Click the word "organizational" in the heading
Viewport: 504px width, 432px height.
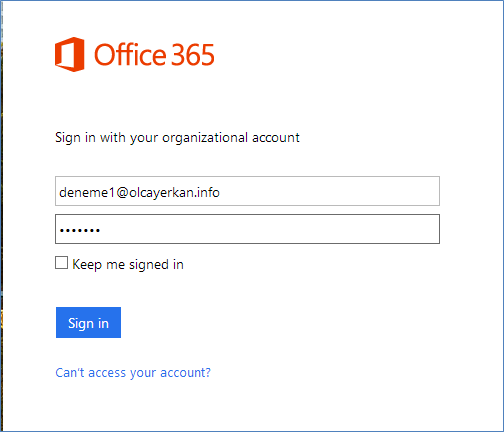pos(205,138)
